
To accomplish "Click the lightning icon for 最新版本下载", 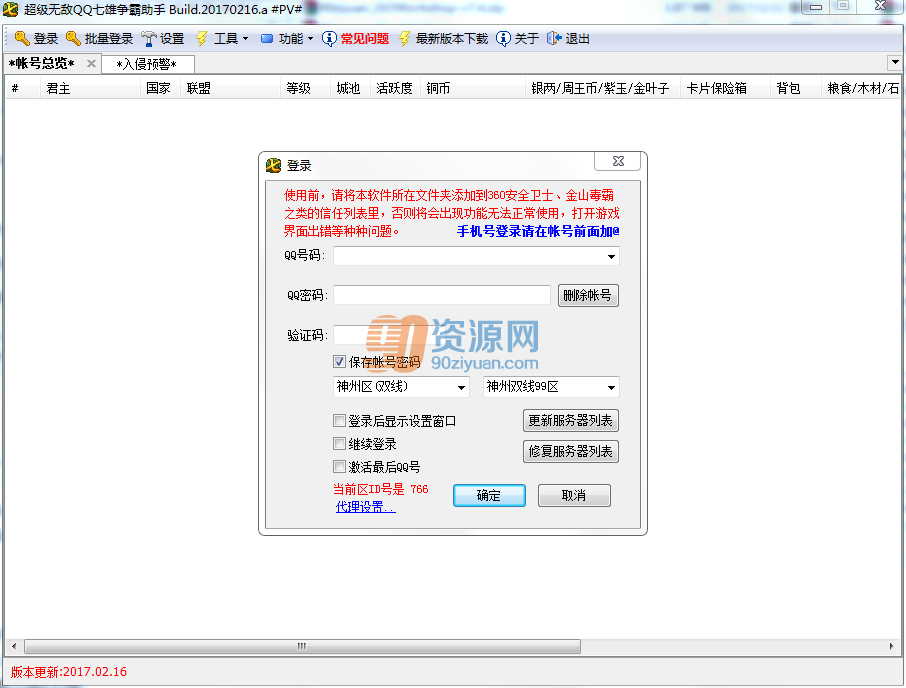I will click(404, 39).
